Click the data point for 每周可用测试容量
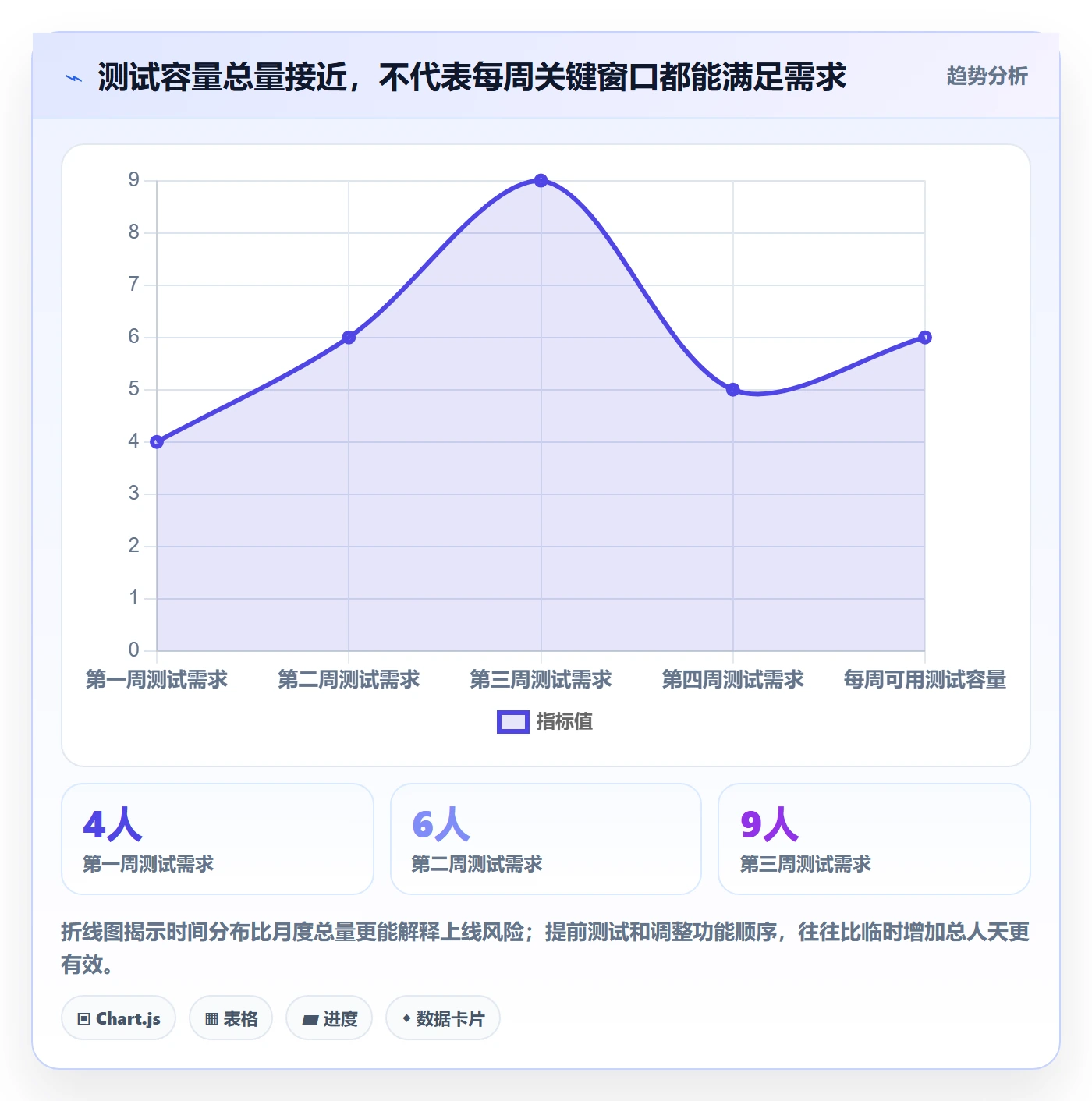The image size is (1092, 1101). (925, 338)
